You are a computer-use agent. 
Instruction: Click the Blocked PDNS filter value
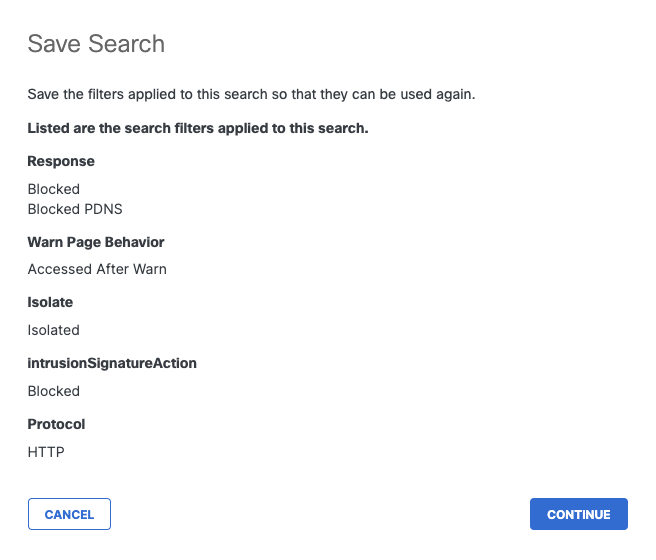(x=75, y=209)
